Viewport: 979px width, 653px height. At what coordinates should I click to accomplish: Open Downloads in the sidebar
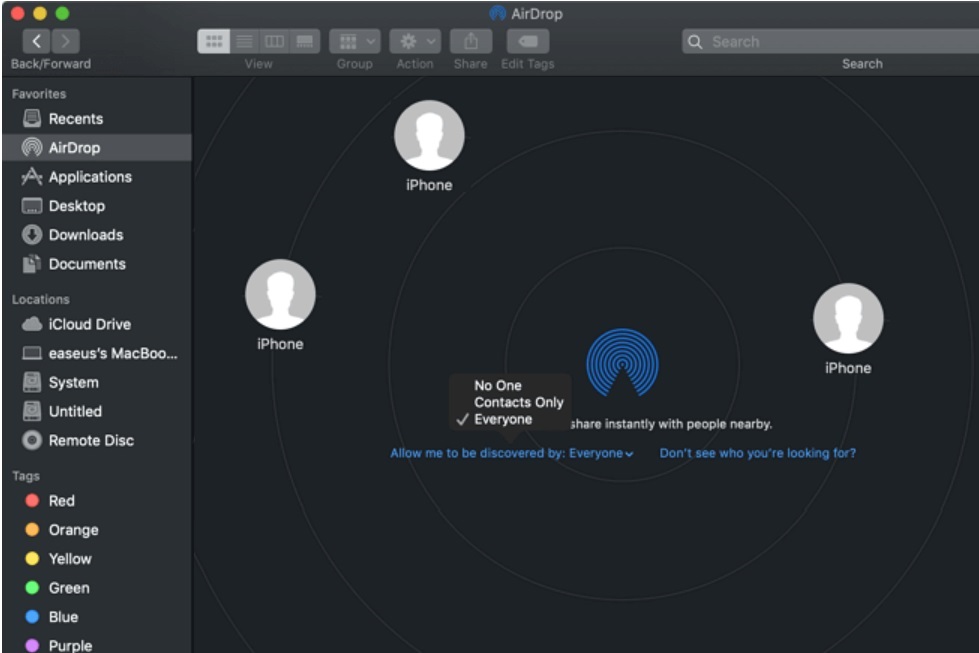pos(85,235)
